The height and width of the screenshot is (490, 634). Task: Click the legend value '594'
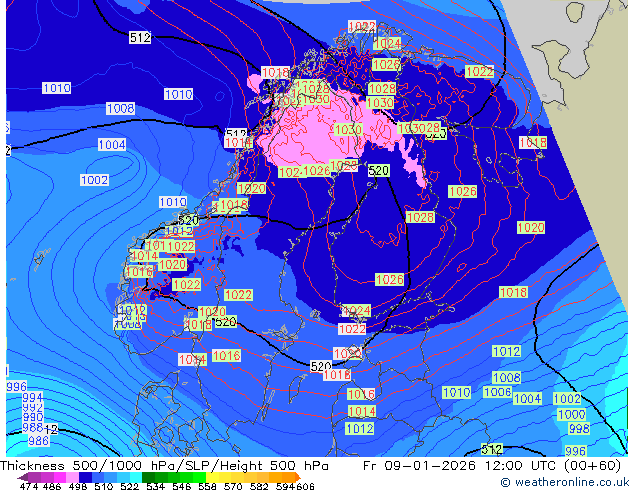tap(285, 486)
